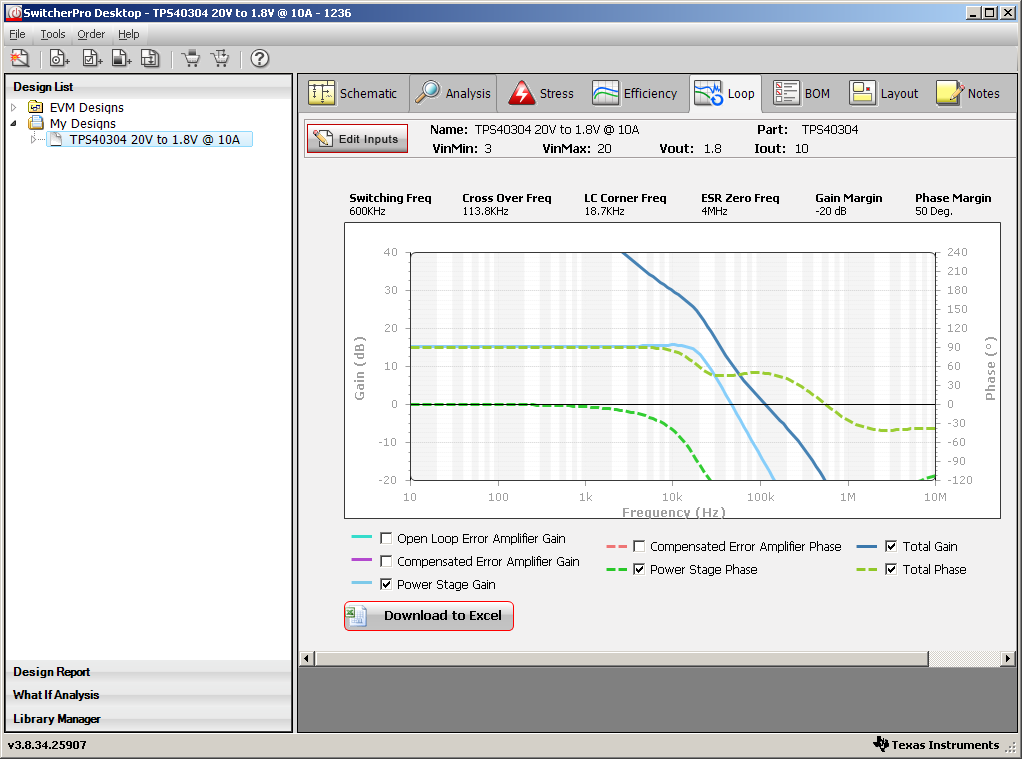
Task: Select the My Designs tree item
Action: tap(83, 123)
